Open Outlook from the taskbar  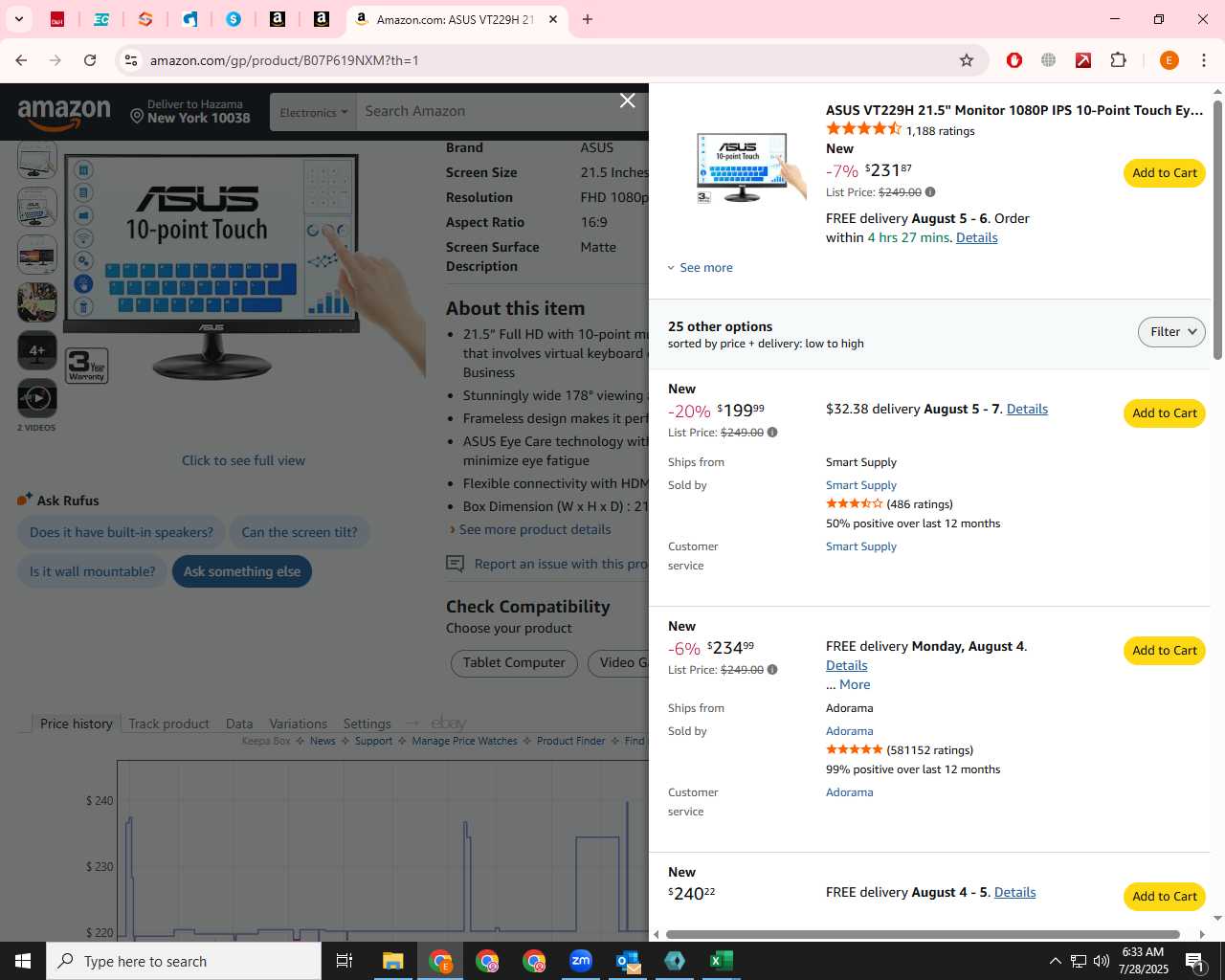[628, 961]
